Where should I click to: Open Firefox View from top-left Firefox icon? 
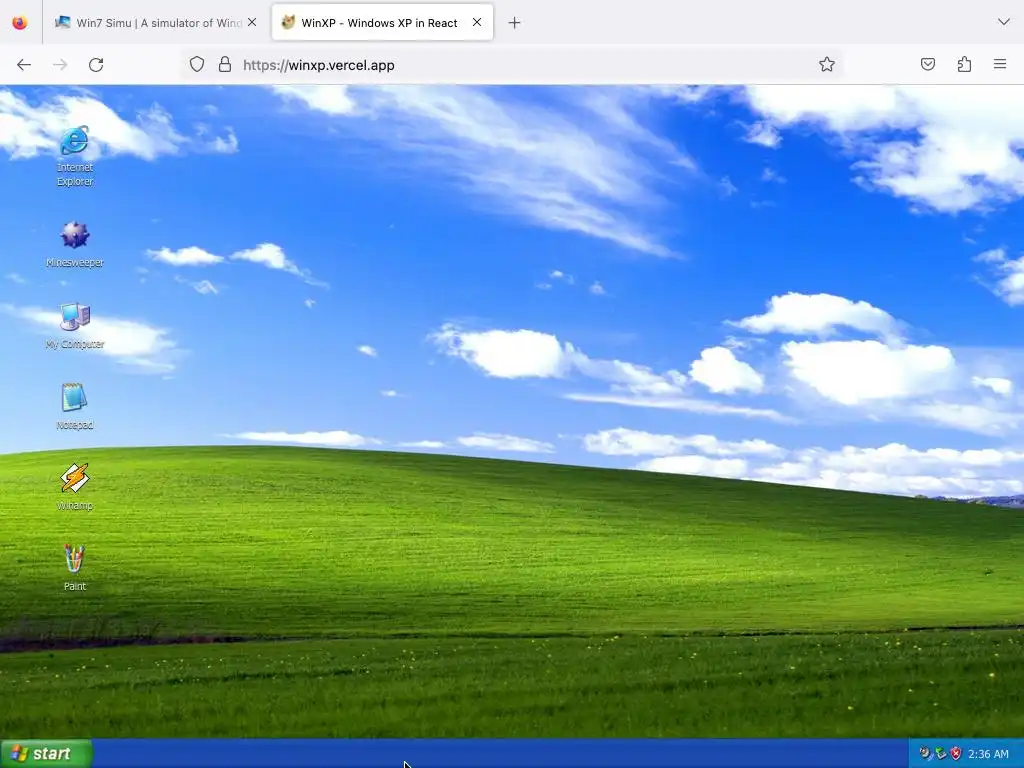[x=20, y=23]
